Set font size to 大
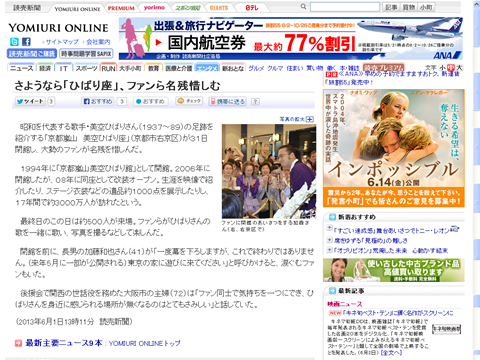480x360 pixels. [459, 68]
